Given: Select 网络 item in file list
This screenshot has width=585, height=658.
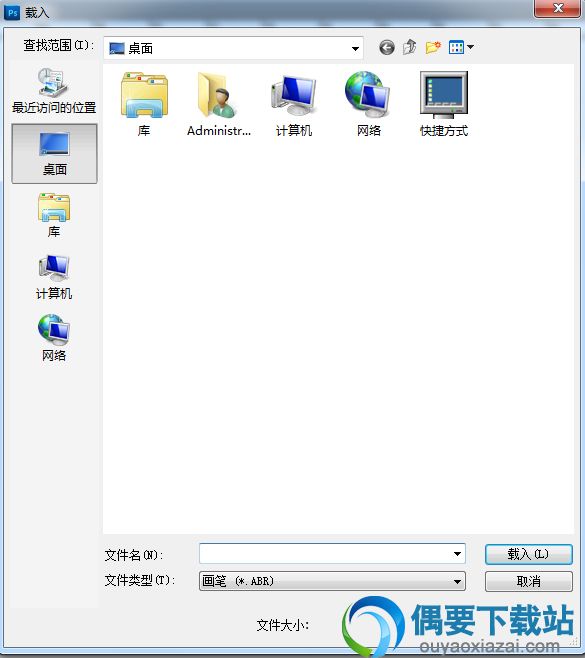Looking at the screenshot, I should [368, 104].
